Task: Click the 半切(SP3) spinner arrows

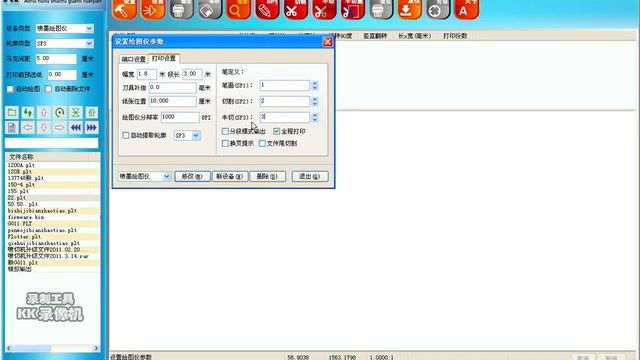Action: click(314, 117)
